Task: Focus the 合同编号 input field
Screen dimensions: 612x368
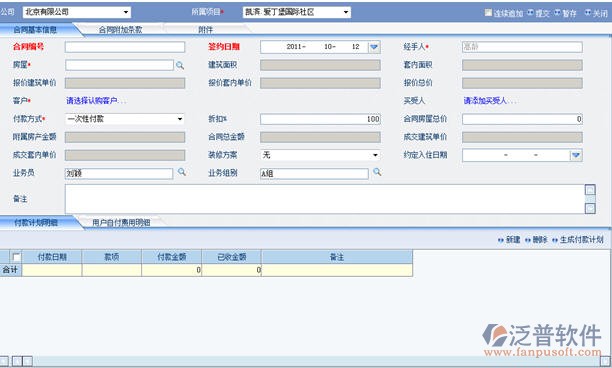Action: (125, 47)
